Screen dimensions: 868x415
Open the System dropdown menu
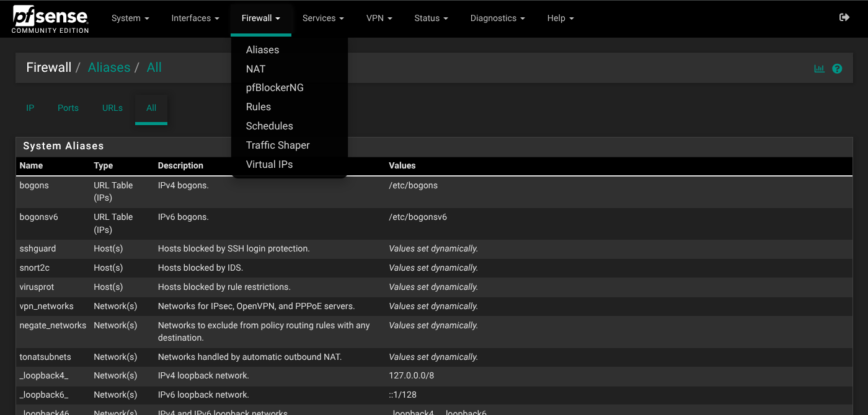point(130,18)
